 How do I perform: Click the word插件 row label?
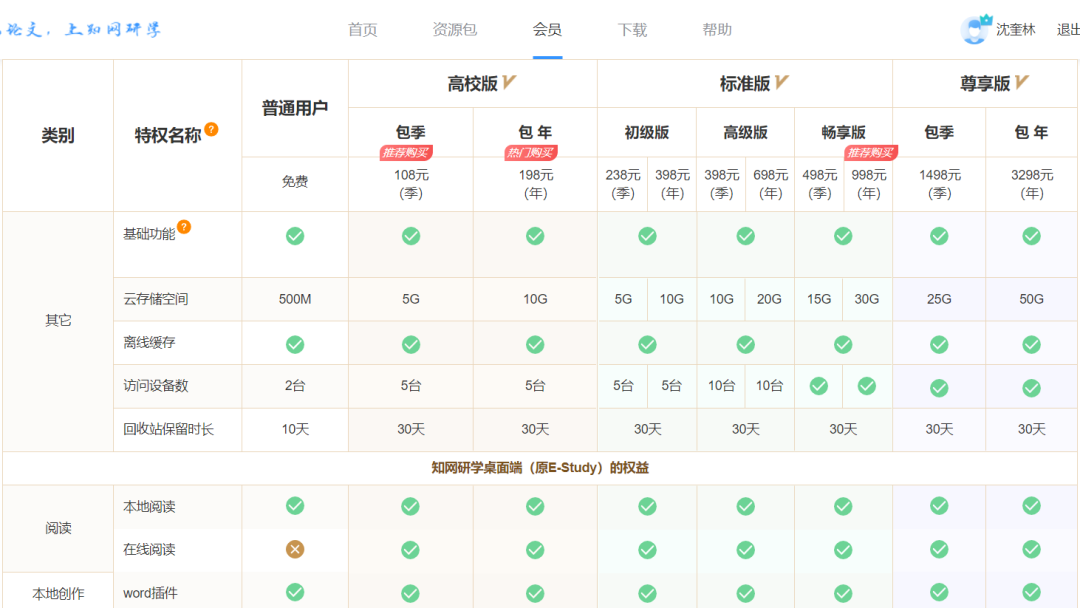150,593
